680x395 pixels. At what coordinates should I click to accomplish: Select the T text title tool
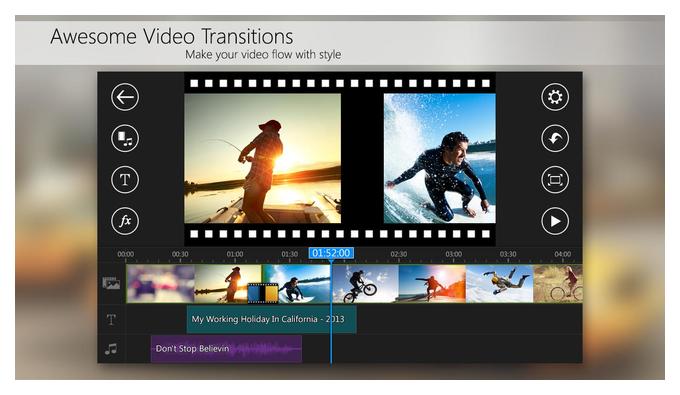point(125,180)
